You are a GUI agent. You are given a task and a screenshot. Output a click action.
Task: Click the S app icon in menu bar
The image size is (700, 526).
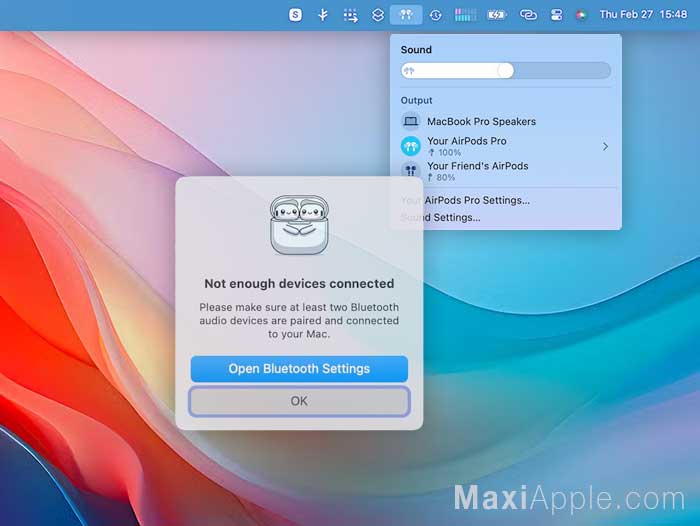[295, 15]
